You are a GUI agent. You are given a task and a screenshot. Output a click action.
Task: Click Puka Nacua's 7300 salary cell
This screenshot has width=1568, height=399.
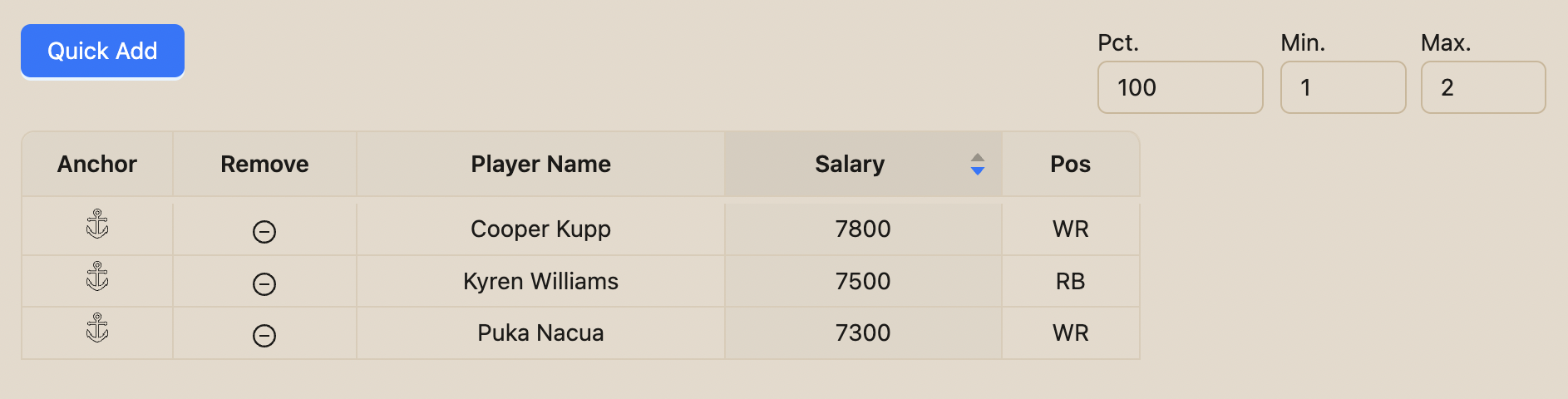pyautogui.click(x=863, y=332)
